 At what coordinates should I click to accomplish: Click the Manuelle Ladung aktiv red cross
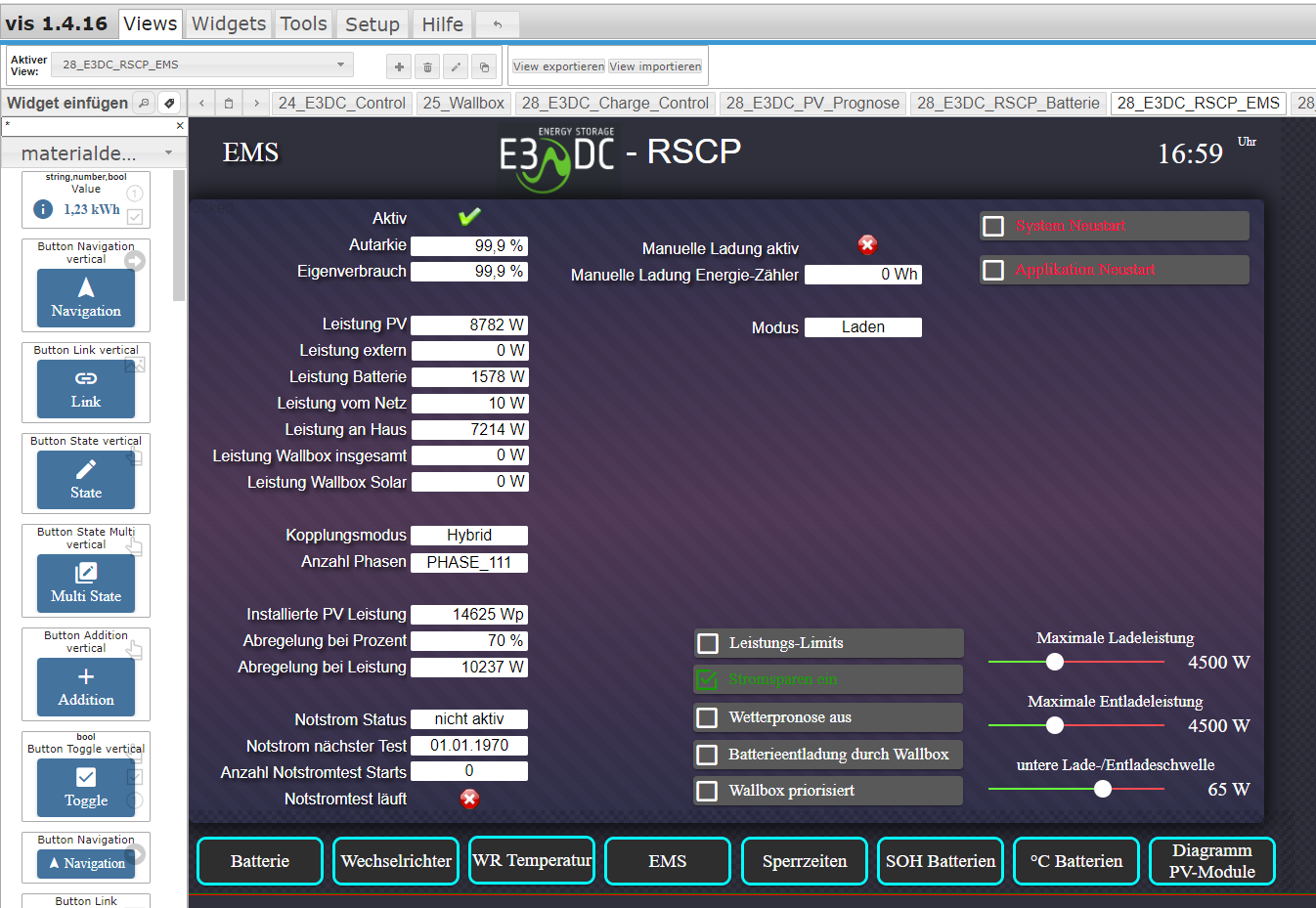pyautogui.click(x=867, y=244)
